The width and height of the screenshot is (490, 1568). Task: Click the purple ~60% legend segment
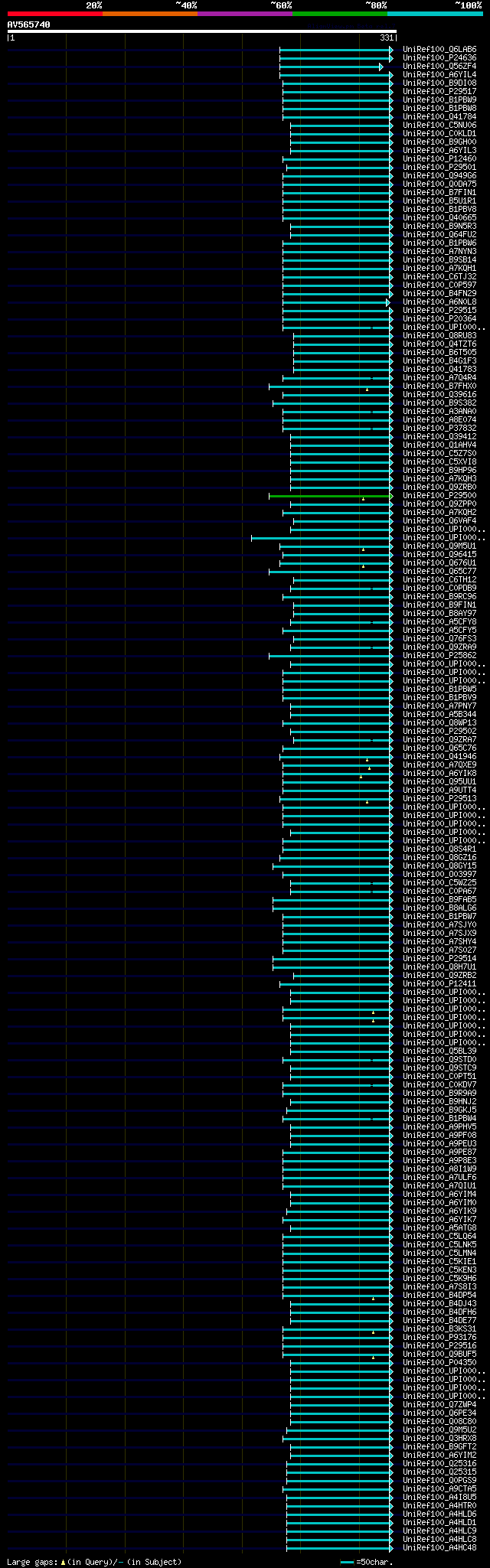pos(245,14)
